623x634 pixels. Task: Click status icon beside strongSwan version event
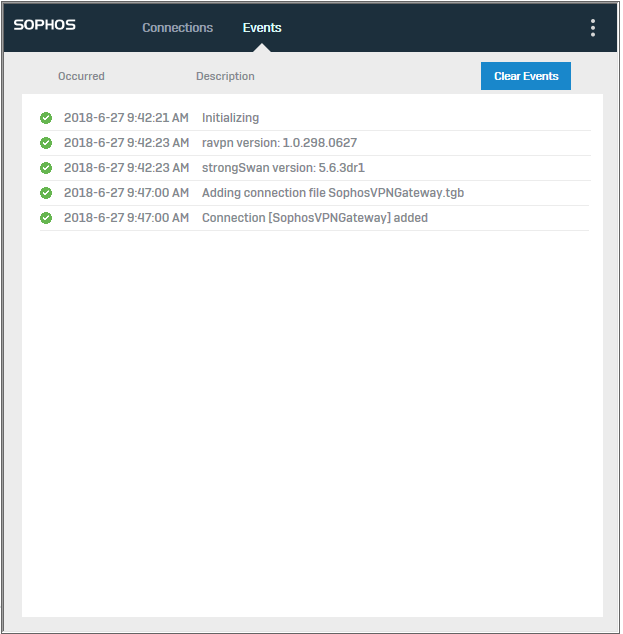(x=46, y=168)
